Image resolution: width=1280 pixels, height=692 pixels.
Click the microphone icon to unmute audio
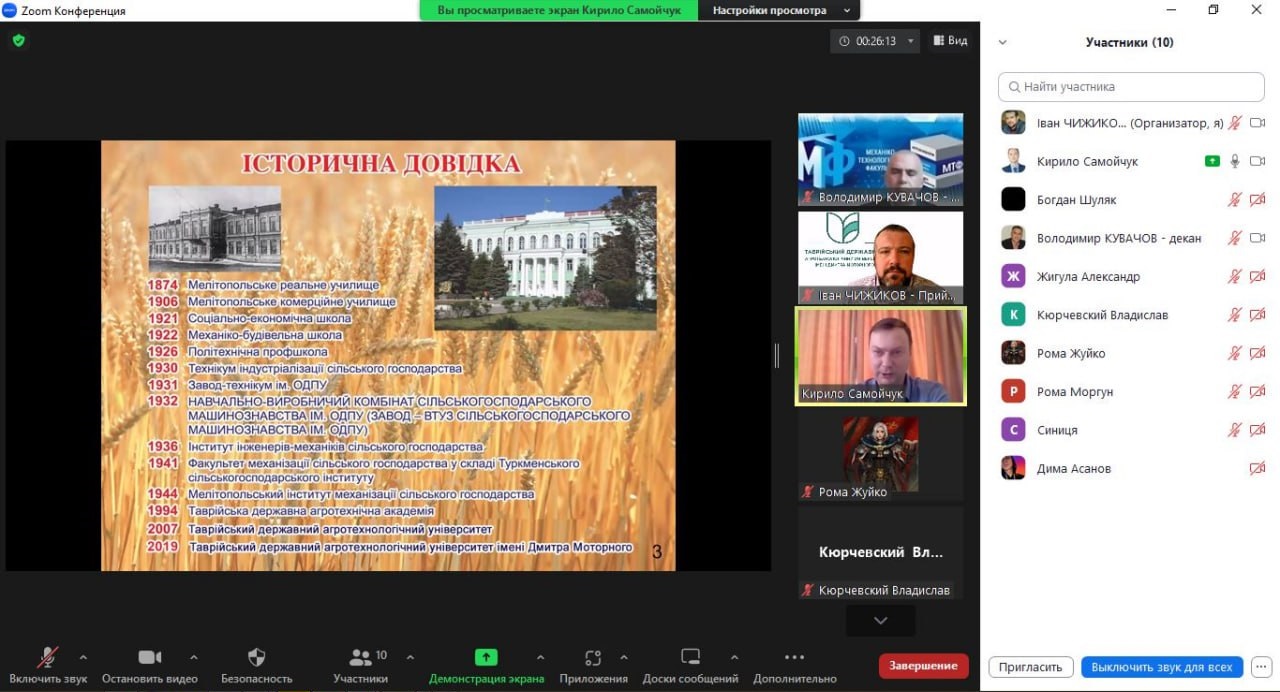(x=47, y=657)
